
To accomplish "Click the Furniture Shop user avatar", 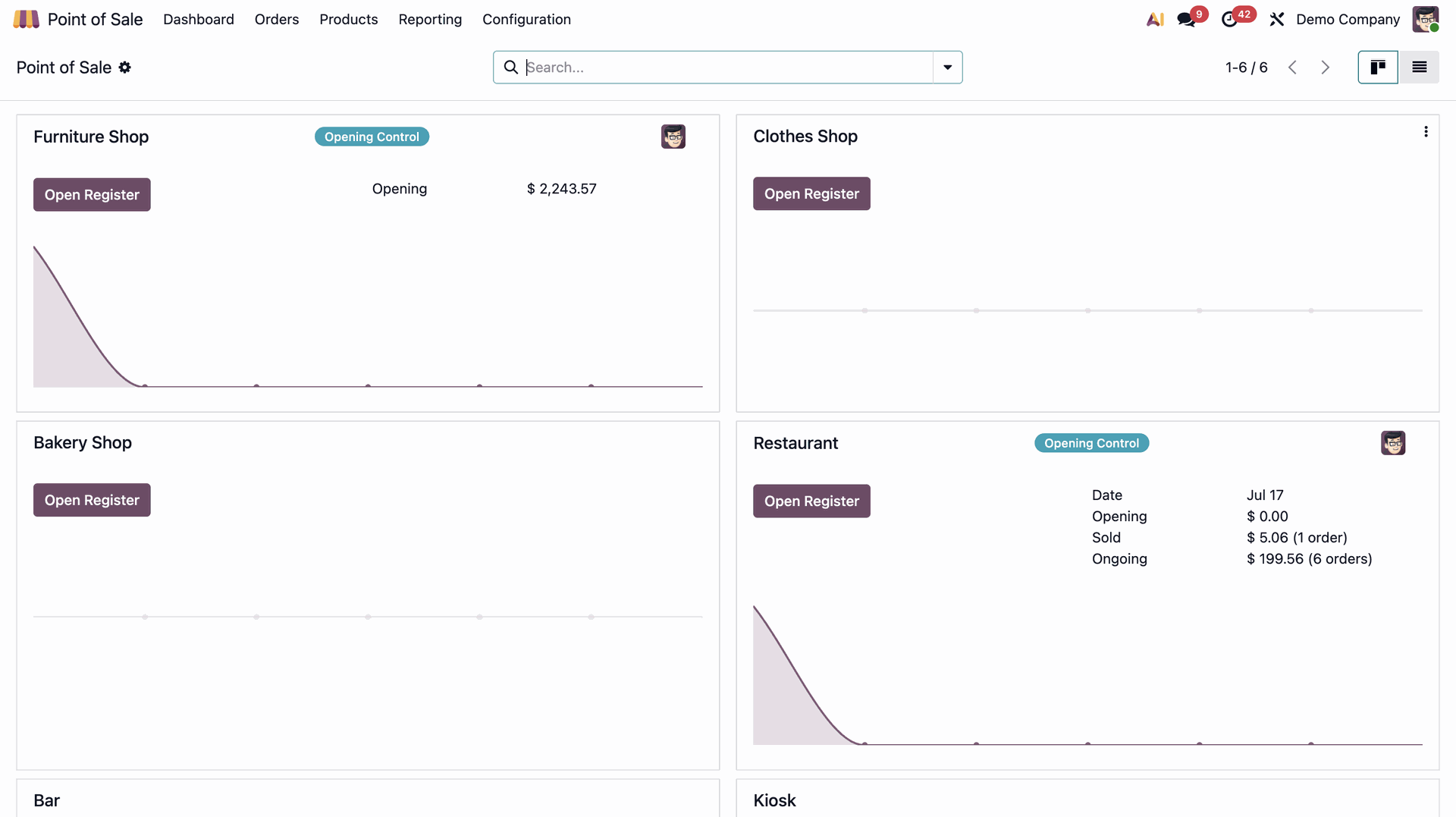I will point(673,137).
